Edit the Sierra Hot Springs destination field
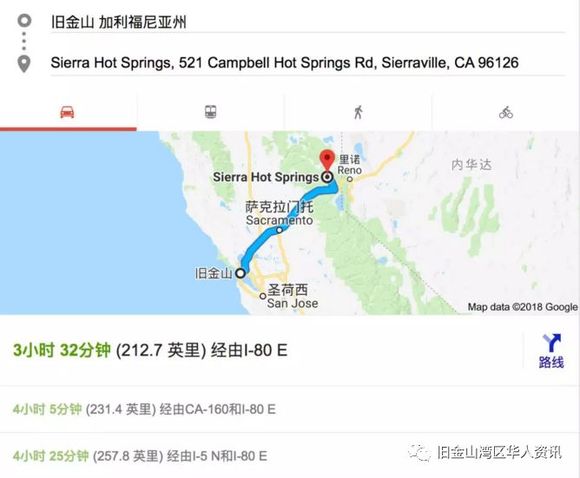Screen dimensions: 580x478 click(308, 63)
